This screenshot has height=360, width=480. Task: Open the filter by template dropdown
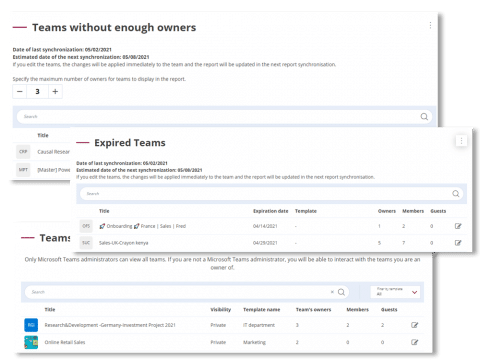(395, 292)
